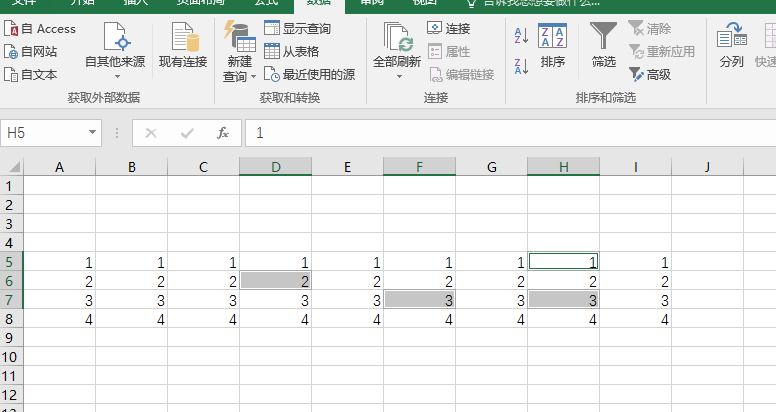Click highlighted cell H7 containing 3
The width and height of the screenshot is (776, 412).
(x=564, y=300)
